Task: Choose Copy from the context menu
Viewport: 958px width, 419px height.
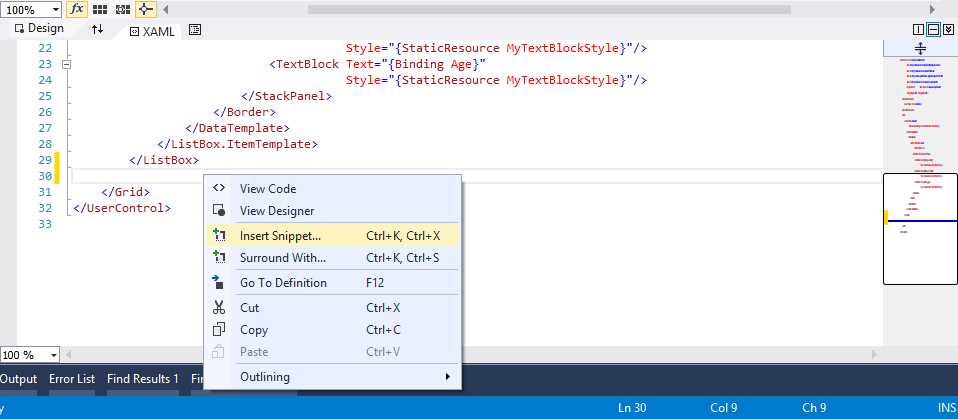Action: coord(332,330)
